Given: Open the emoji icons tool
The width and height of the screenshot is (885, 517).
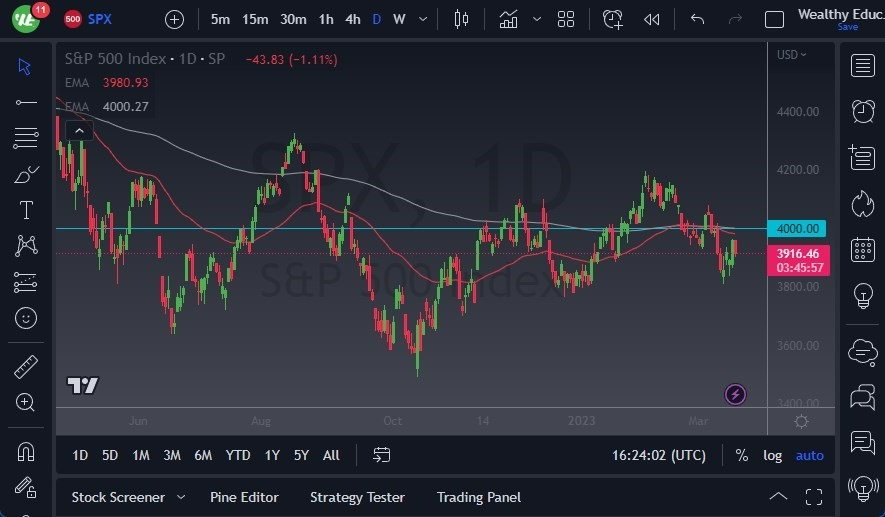Looking at the screenshot, I should click(25, 318).
